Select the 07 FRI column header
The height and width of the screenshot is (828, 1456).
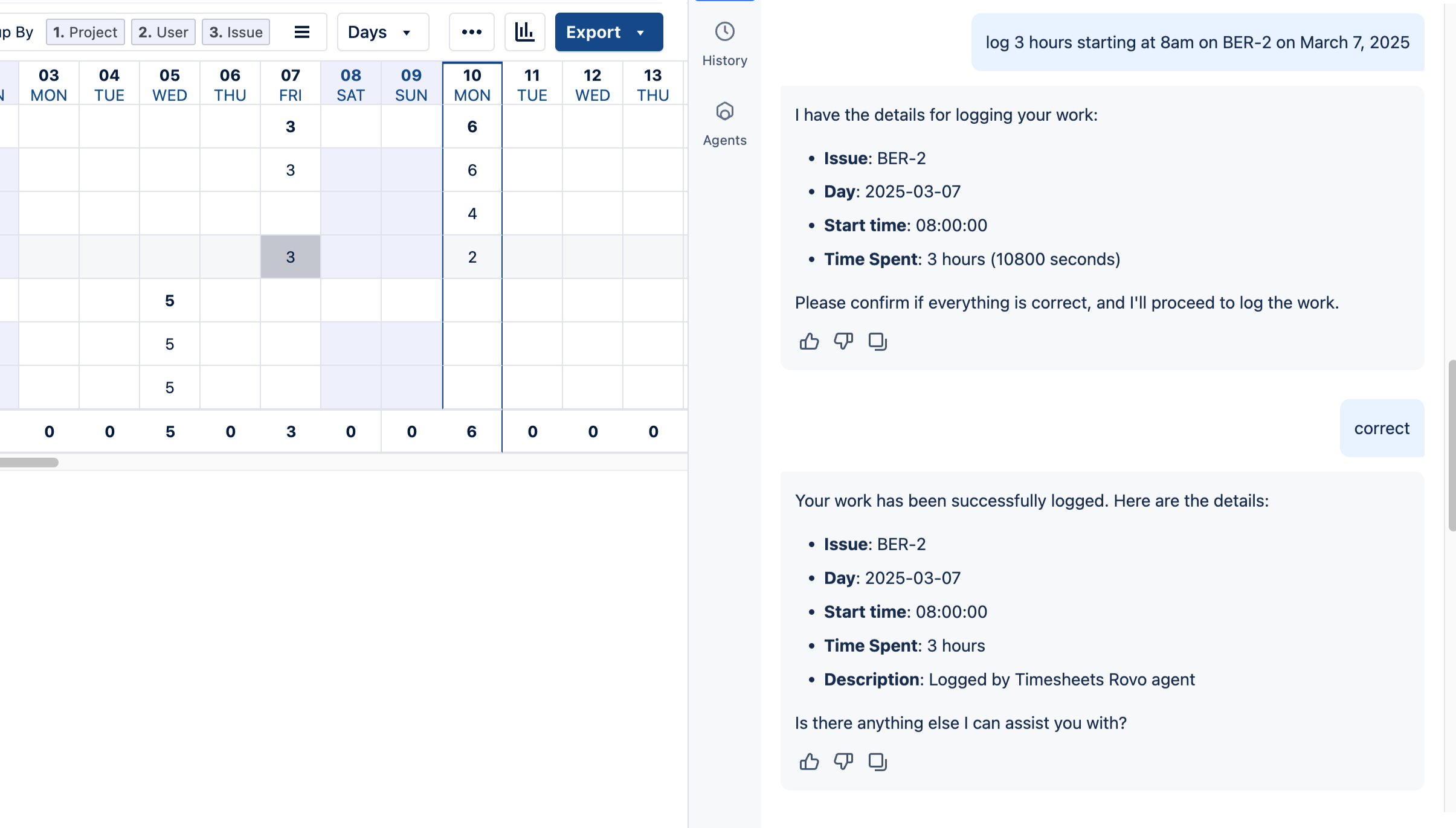290,85
